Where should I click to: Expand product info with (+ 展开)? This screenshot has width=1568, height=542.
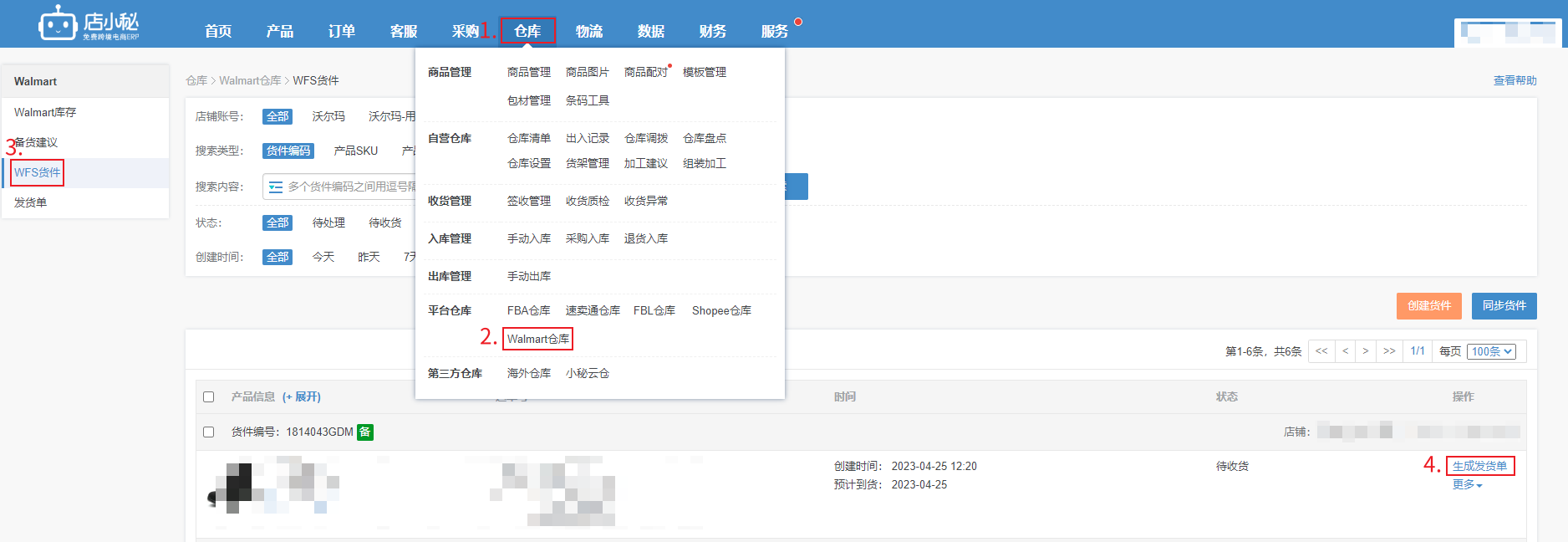pyautogui.click(x=302, y=396)
